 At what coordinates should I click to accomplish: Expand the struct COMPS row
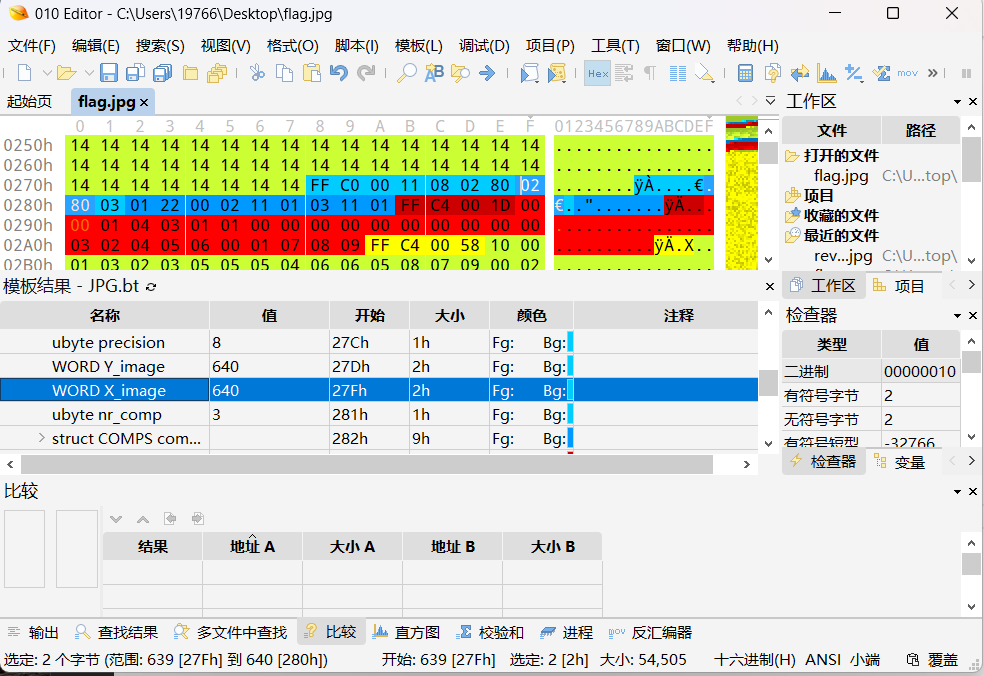tap(41, 438)
